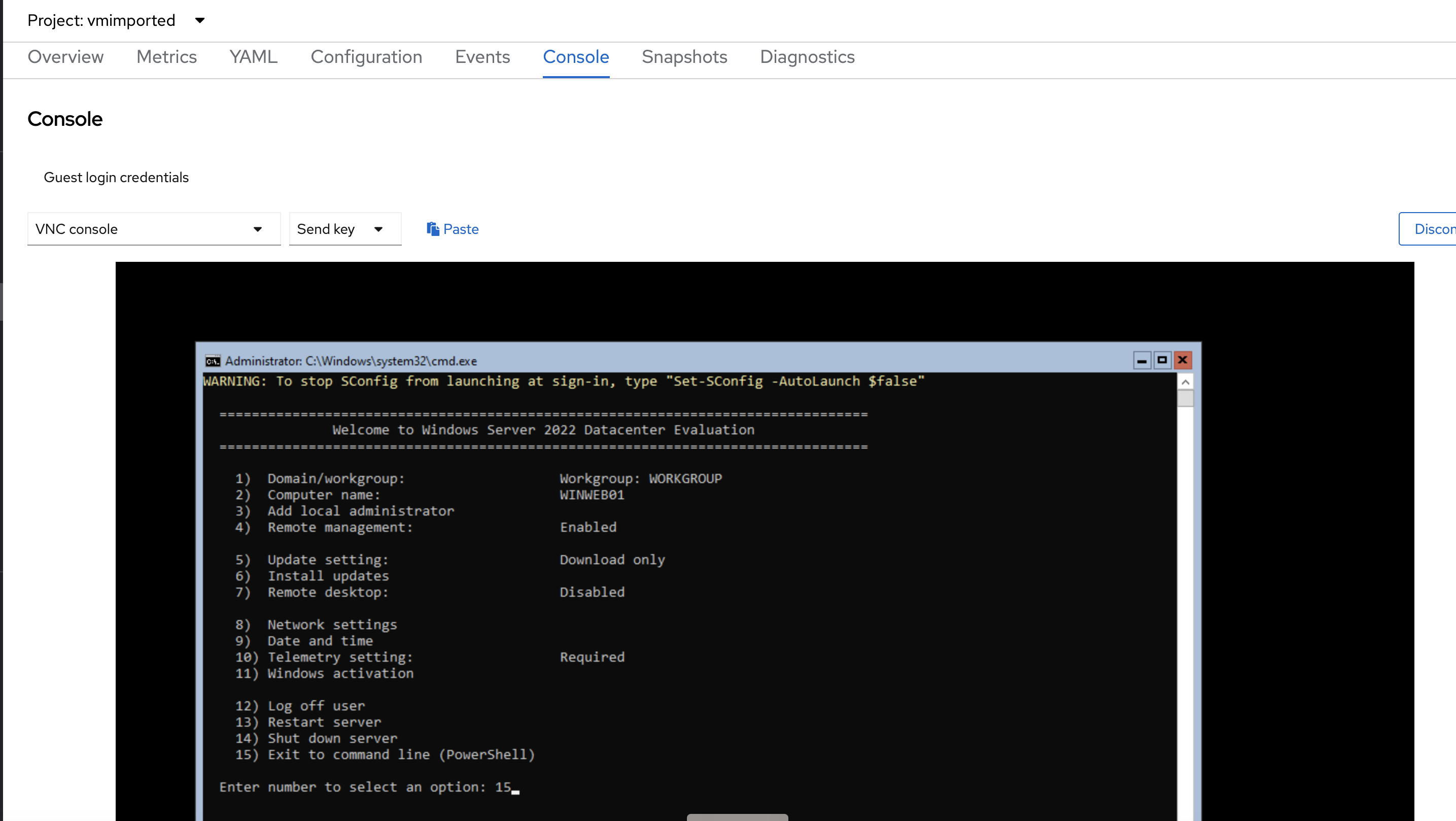
Task: Click the gray button below the console screen
Action: 737,816
